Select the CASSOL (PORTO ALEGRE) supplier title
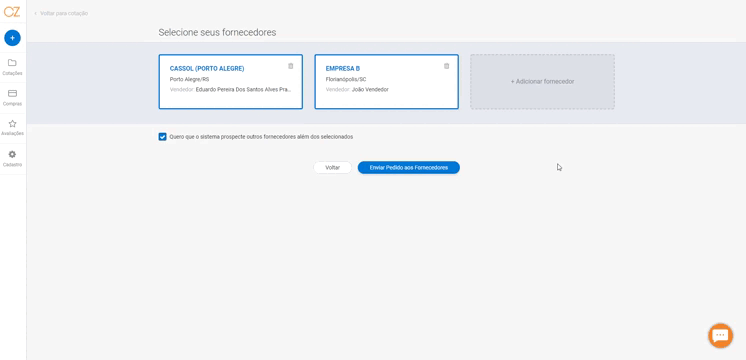The height and width of the screenshot is (360, 746). [207, 68]
